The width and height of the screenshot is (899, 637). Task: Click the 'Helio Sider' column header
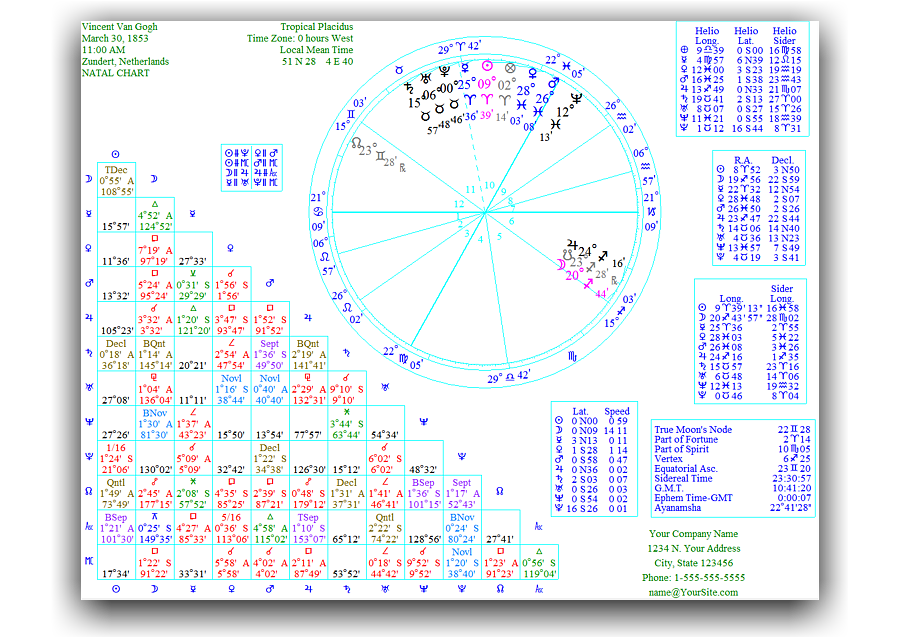pyautogui.click(x=784, y=36)
